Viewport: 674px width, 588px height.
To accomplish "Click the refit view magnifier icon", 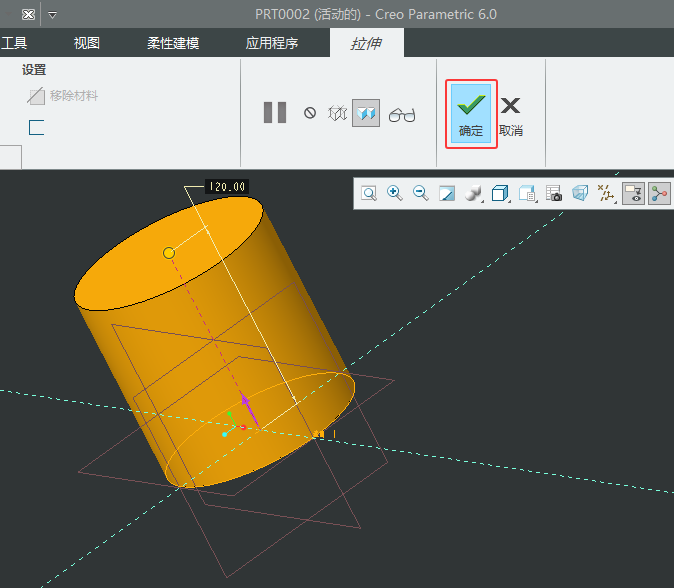I will point(369,194).
